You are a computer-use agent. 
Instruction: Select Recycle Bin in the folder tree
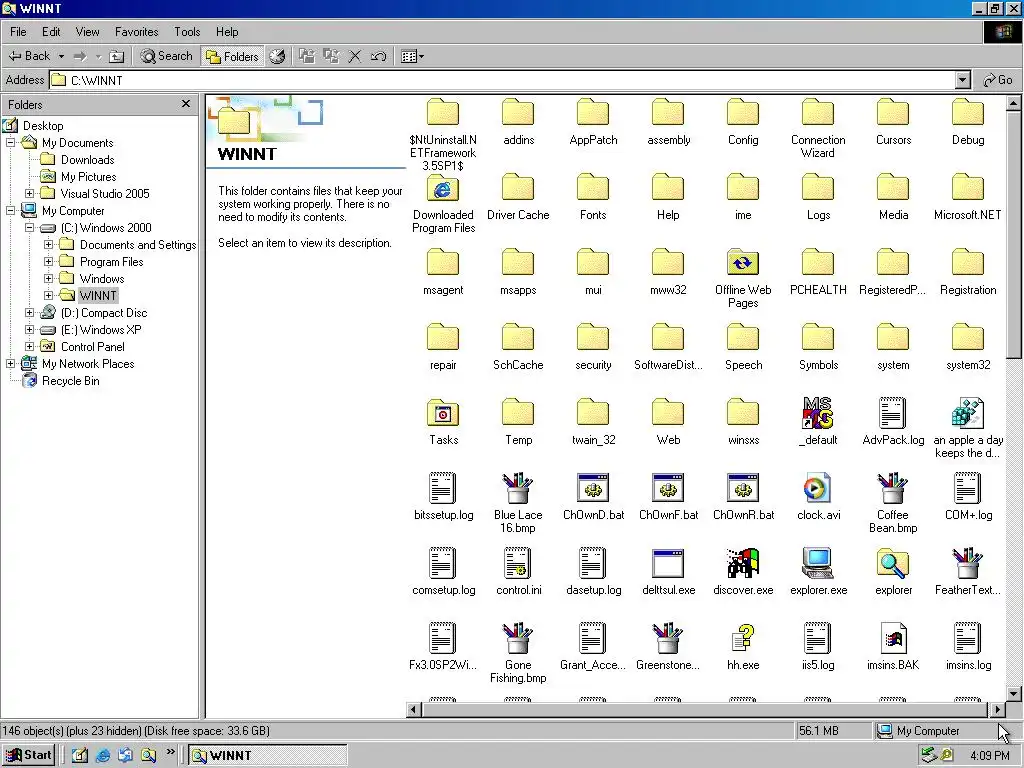tap(71, 381)
